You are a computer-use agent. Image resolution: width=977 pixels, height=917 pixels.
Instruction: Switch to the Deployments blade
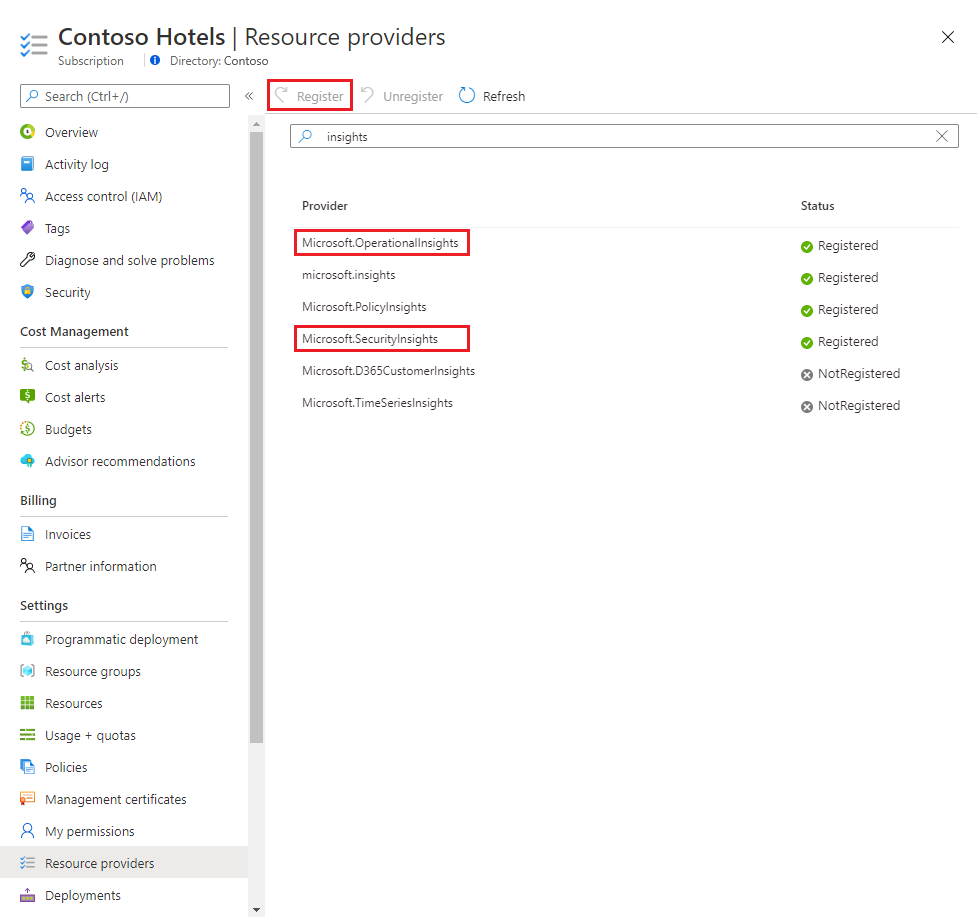coord(83,895)
